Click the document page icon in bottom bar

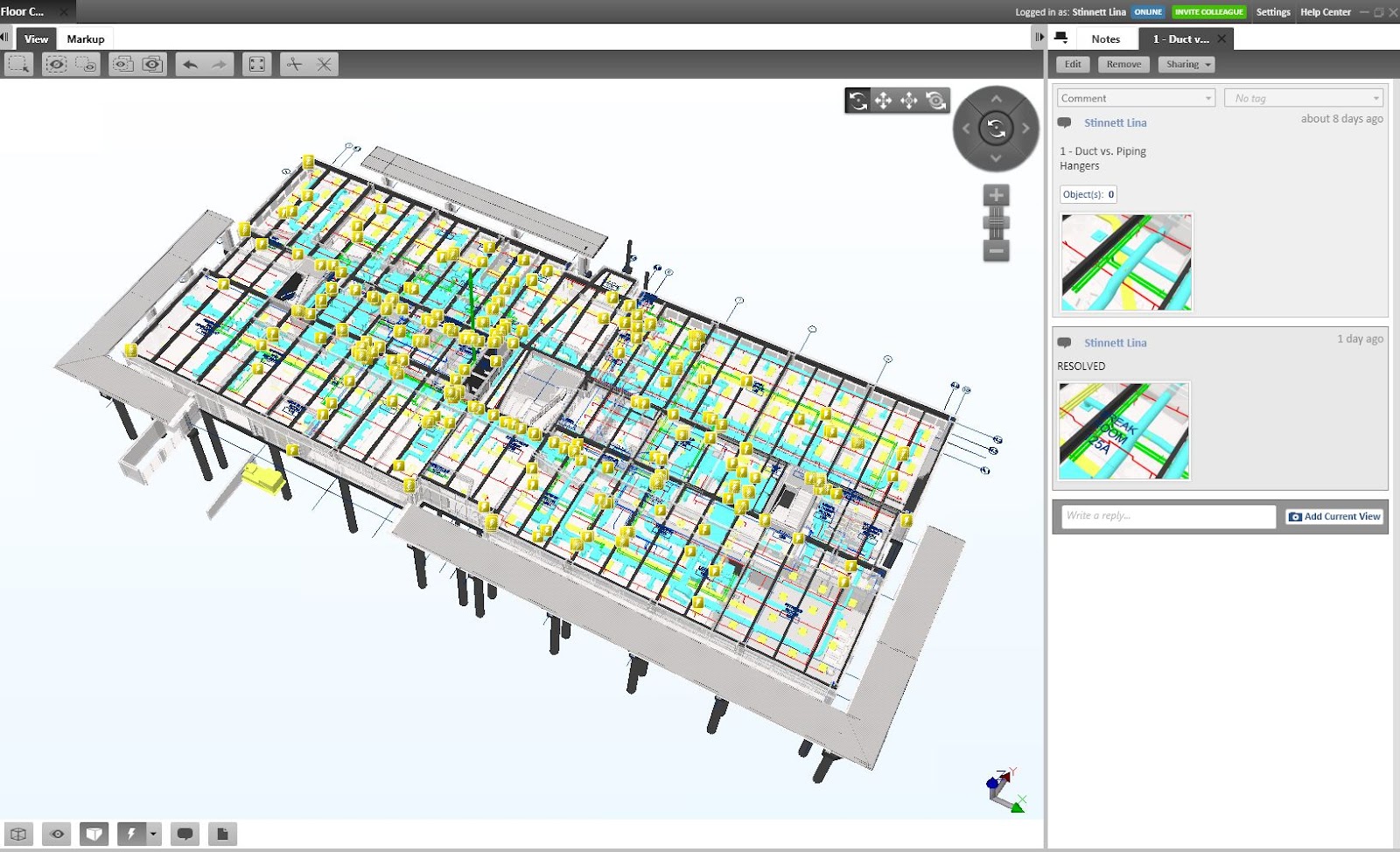[222, 834]
